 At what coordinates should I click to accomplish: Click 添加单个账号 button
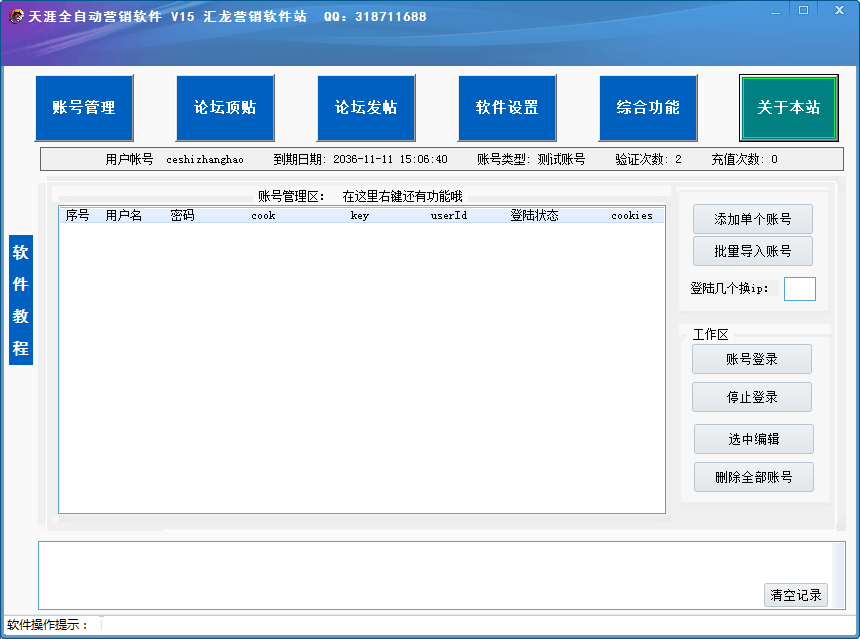tap(752, 219)
